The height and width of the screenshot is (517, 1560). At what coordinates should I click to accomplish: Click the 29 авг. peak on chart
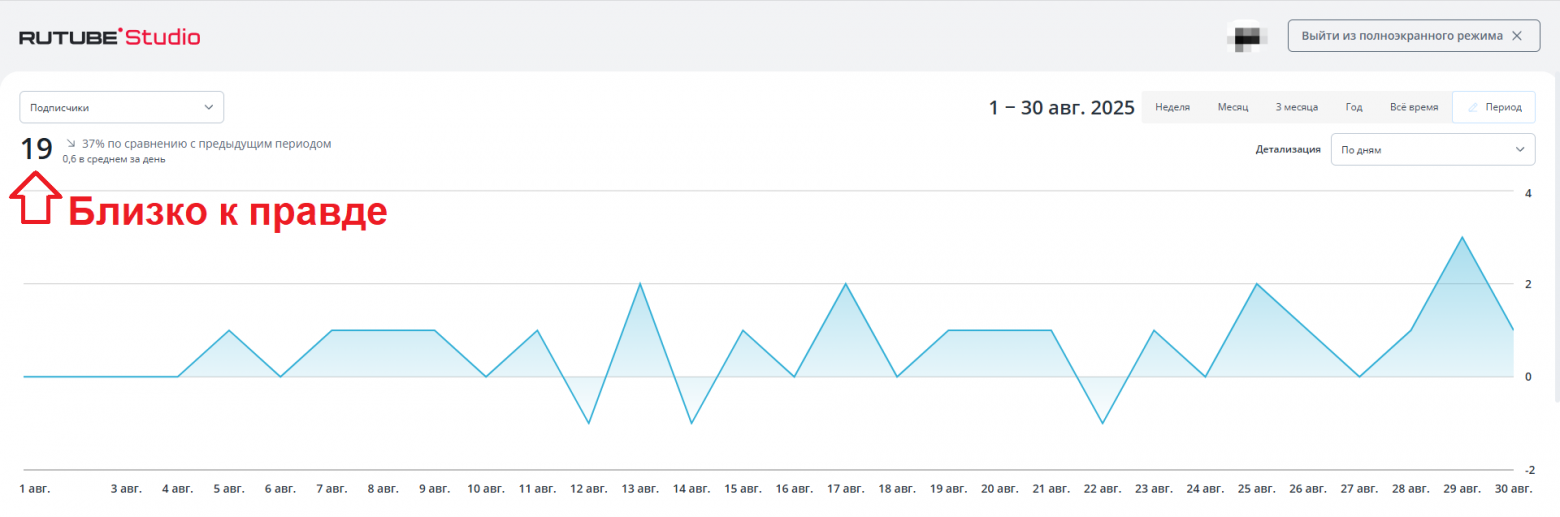(x=1462, y=238)
